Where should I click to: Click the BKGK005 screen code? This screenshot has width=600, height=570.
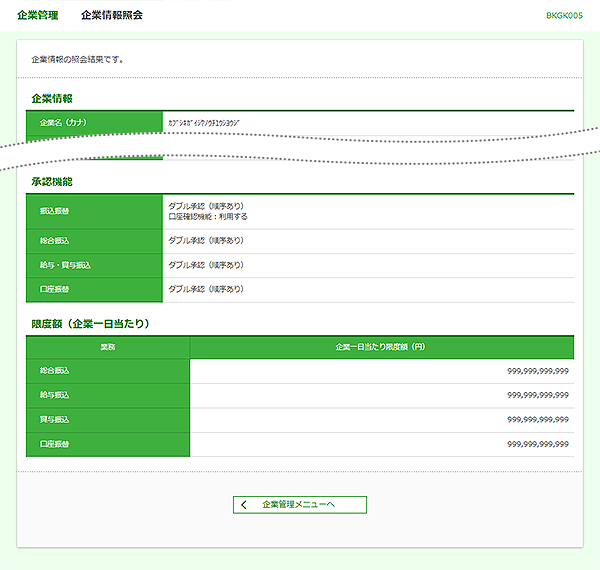tap(564, 16)
